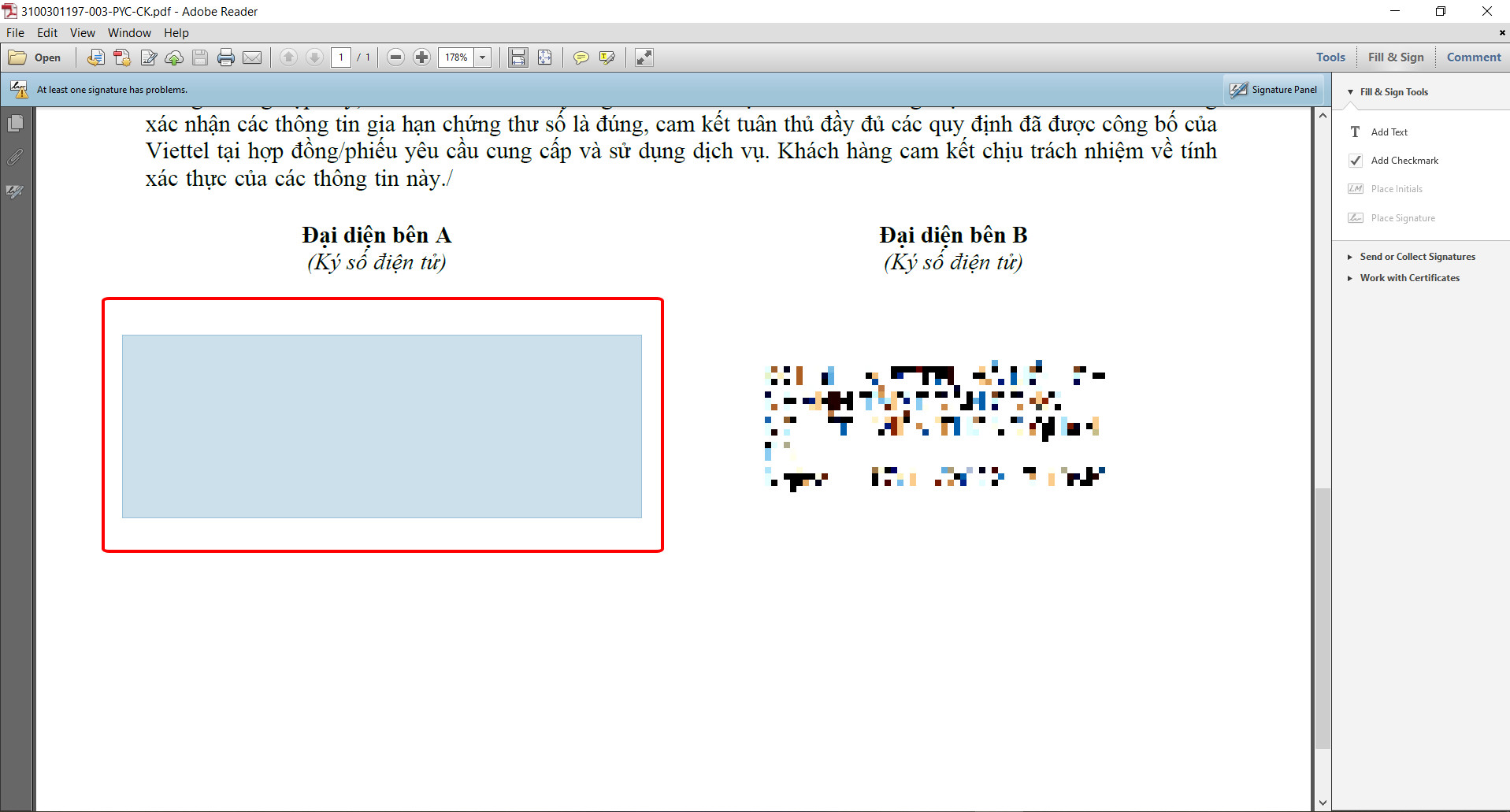This screenshot has width=1510, height=812.
Task: Expand Work with Certificates section
Action: 1408,278
